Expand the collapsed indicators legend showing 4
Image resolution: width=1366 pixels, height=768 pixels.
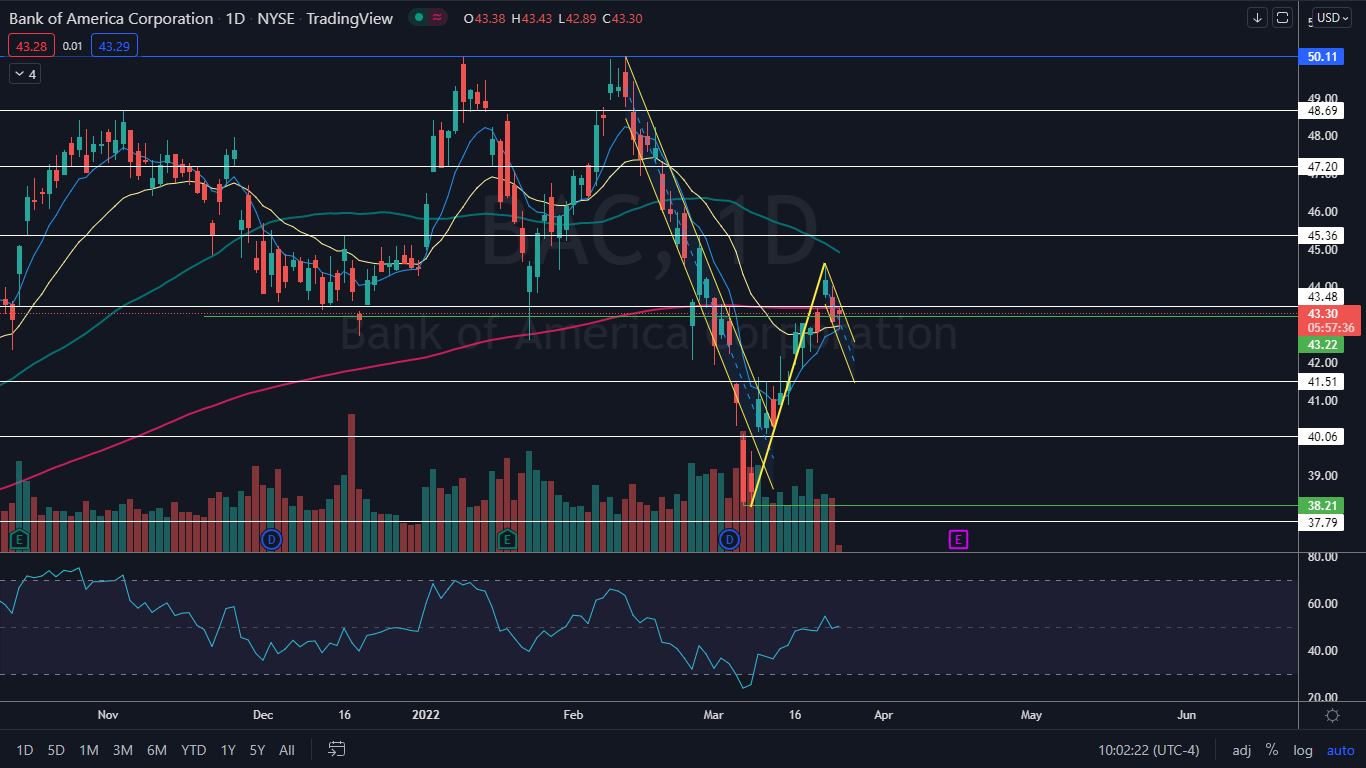point(24,74)
